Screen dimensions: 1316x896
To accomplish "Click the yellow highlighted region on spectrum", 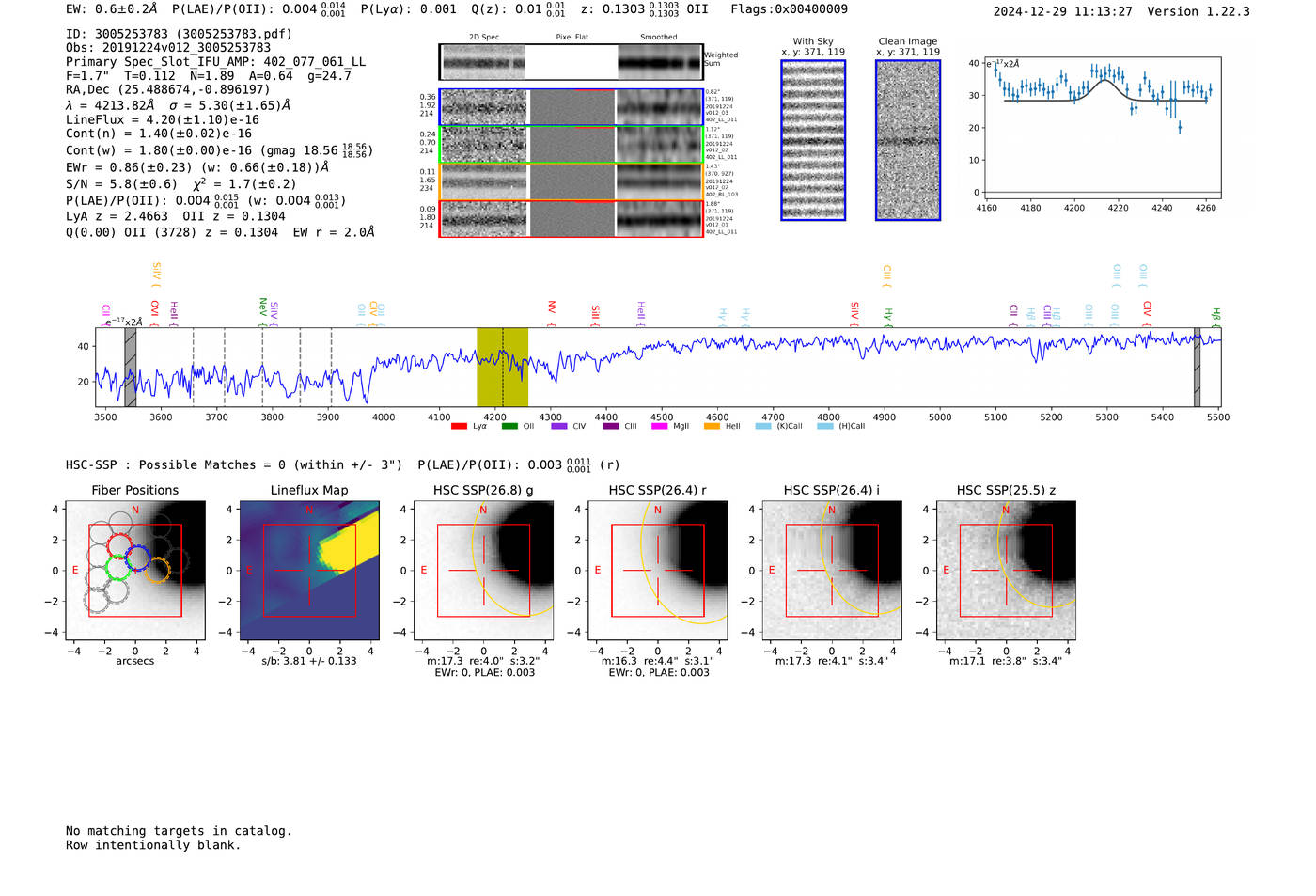I will pyautogui.click(x=502, y=367).
